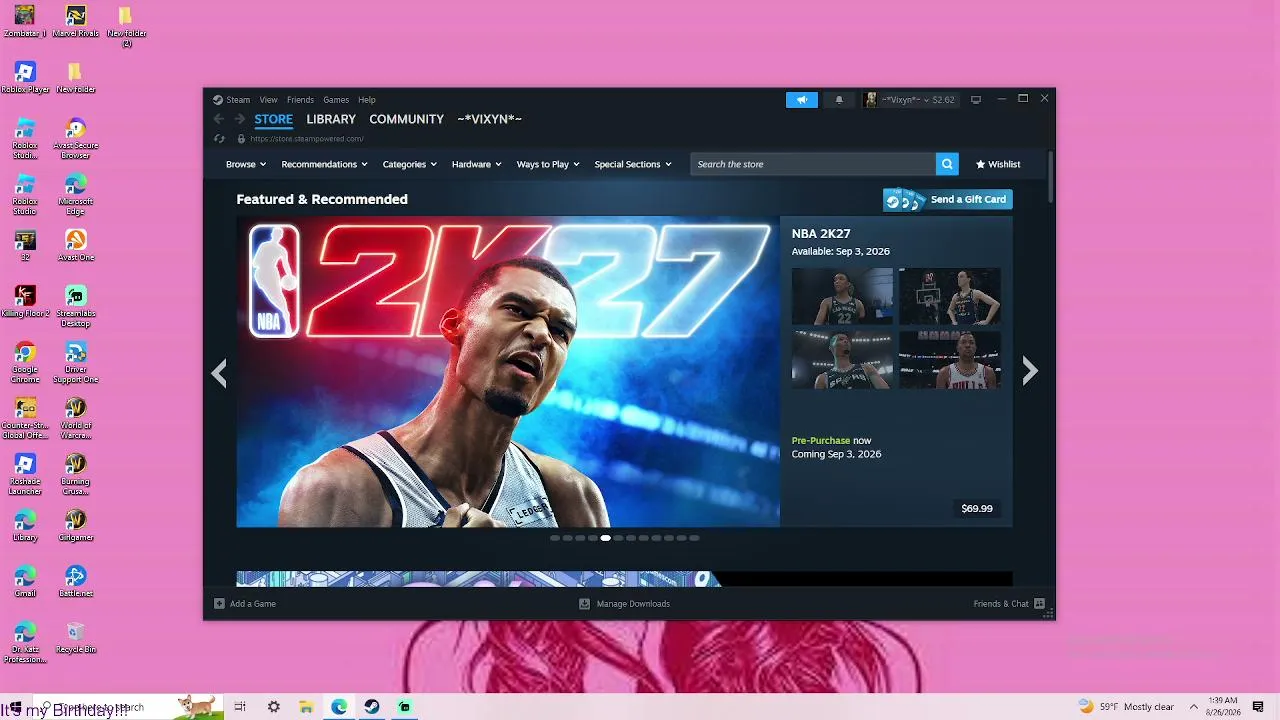Open the Help menu
The width and height of the screenshot is (1280, 720).
pos(367,100)
